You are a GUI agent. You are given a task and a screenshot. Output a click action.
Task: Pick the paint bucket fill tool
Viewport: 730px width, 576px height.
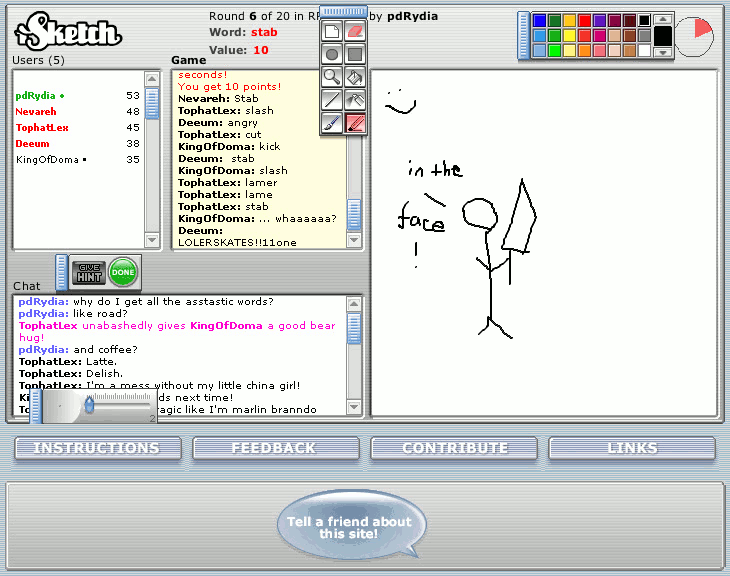[x=355, y=77]
